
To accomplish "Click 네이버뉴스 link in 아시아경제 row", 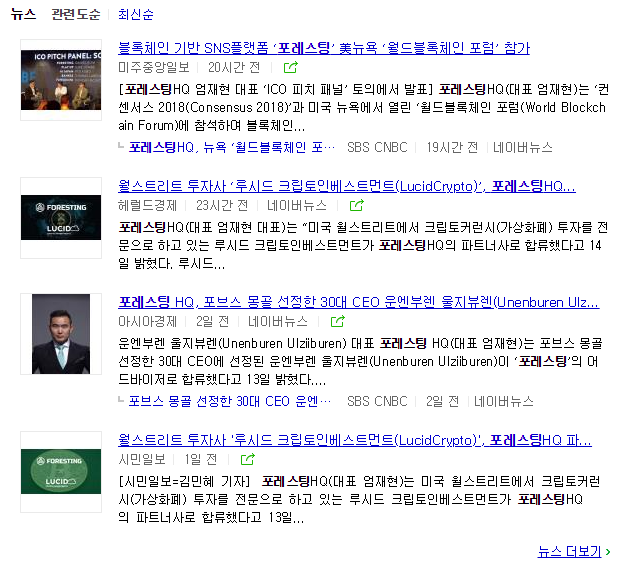I will [x=278, y=321].
